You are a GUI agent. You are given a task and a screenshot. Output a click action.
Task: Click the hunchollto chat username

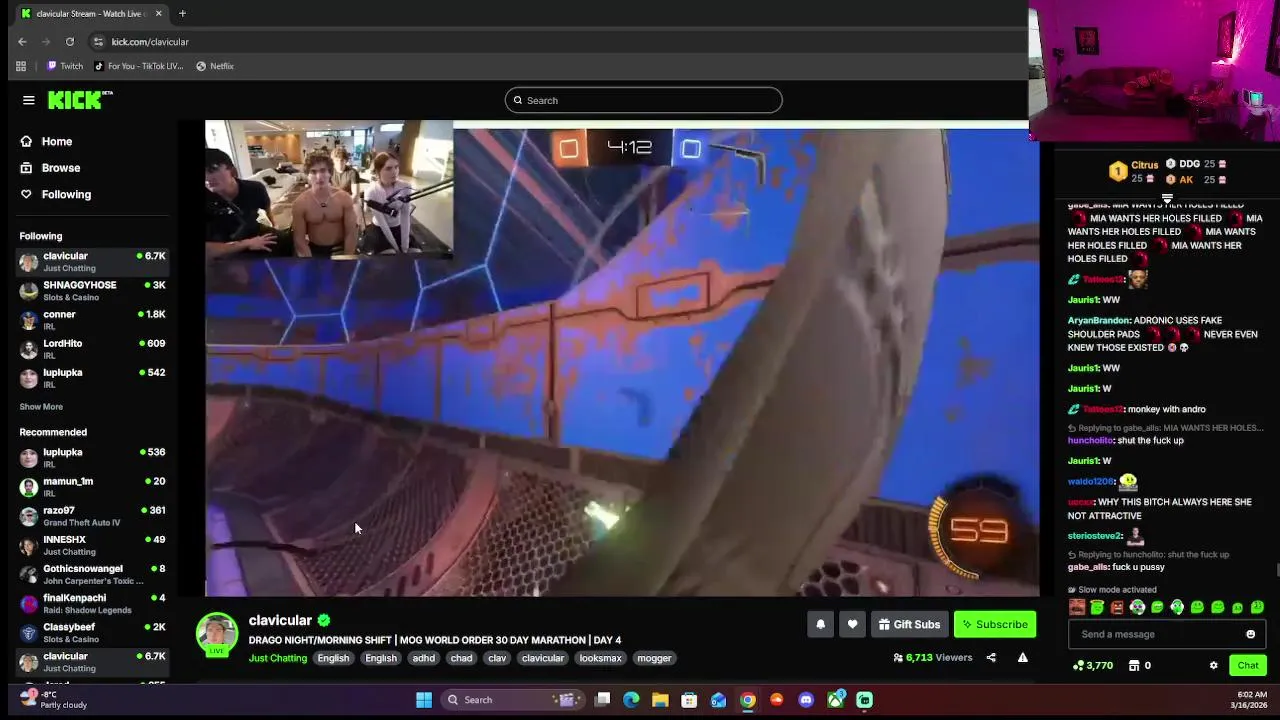1090,440
